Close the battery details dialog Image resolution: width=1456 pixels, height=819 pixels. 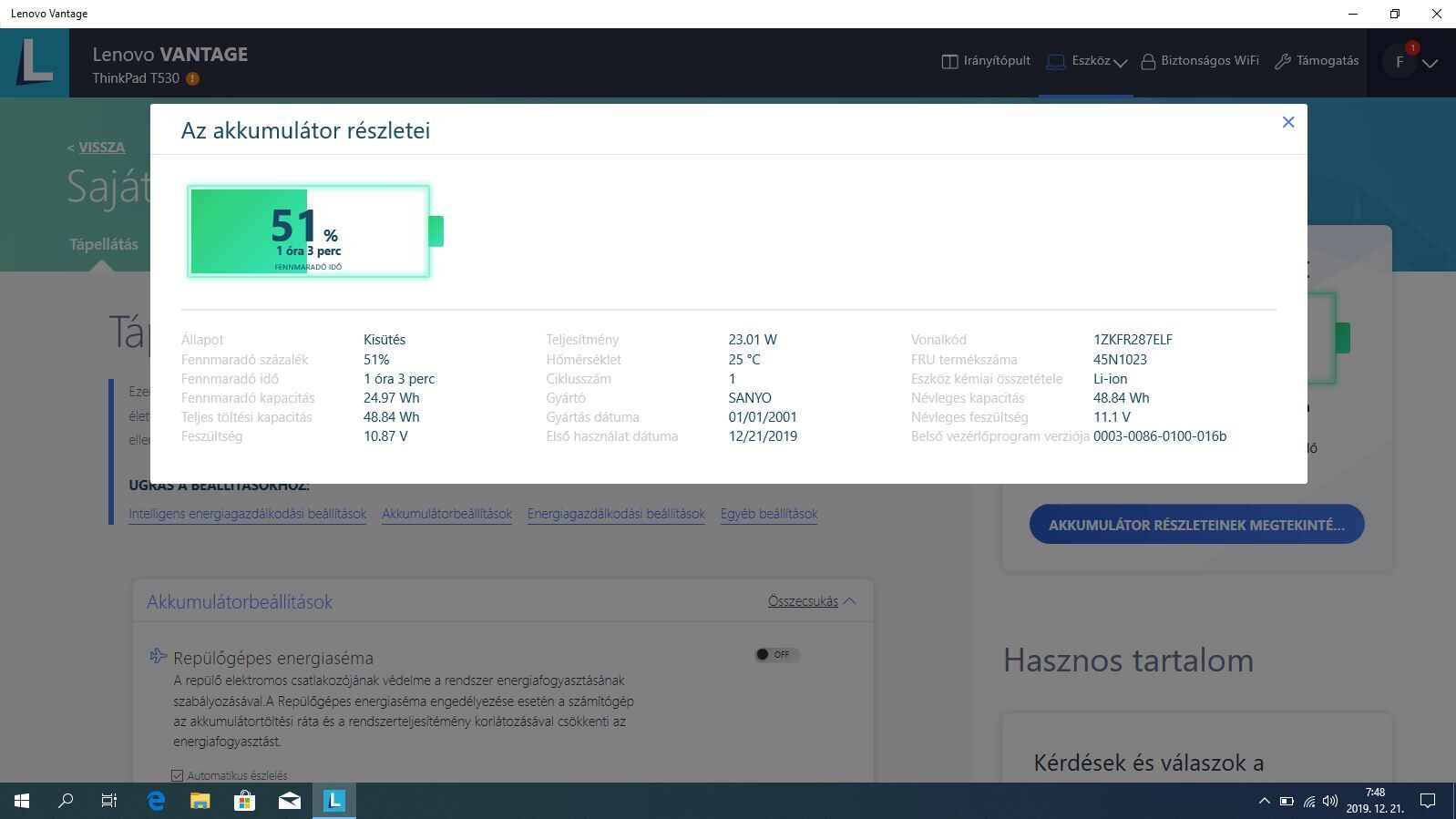(1287, 122)
